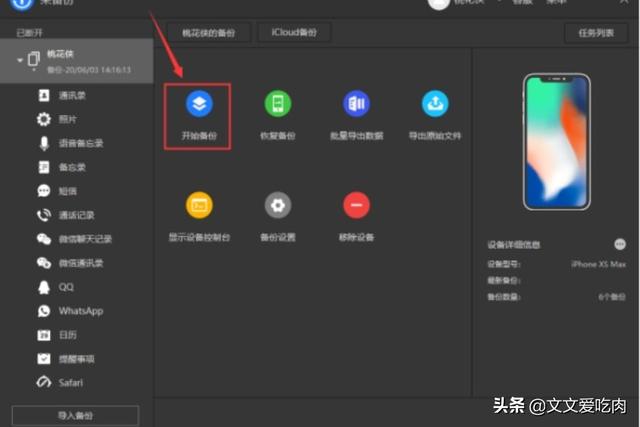Open the 备份设置 gear icon

point(277,206)
